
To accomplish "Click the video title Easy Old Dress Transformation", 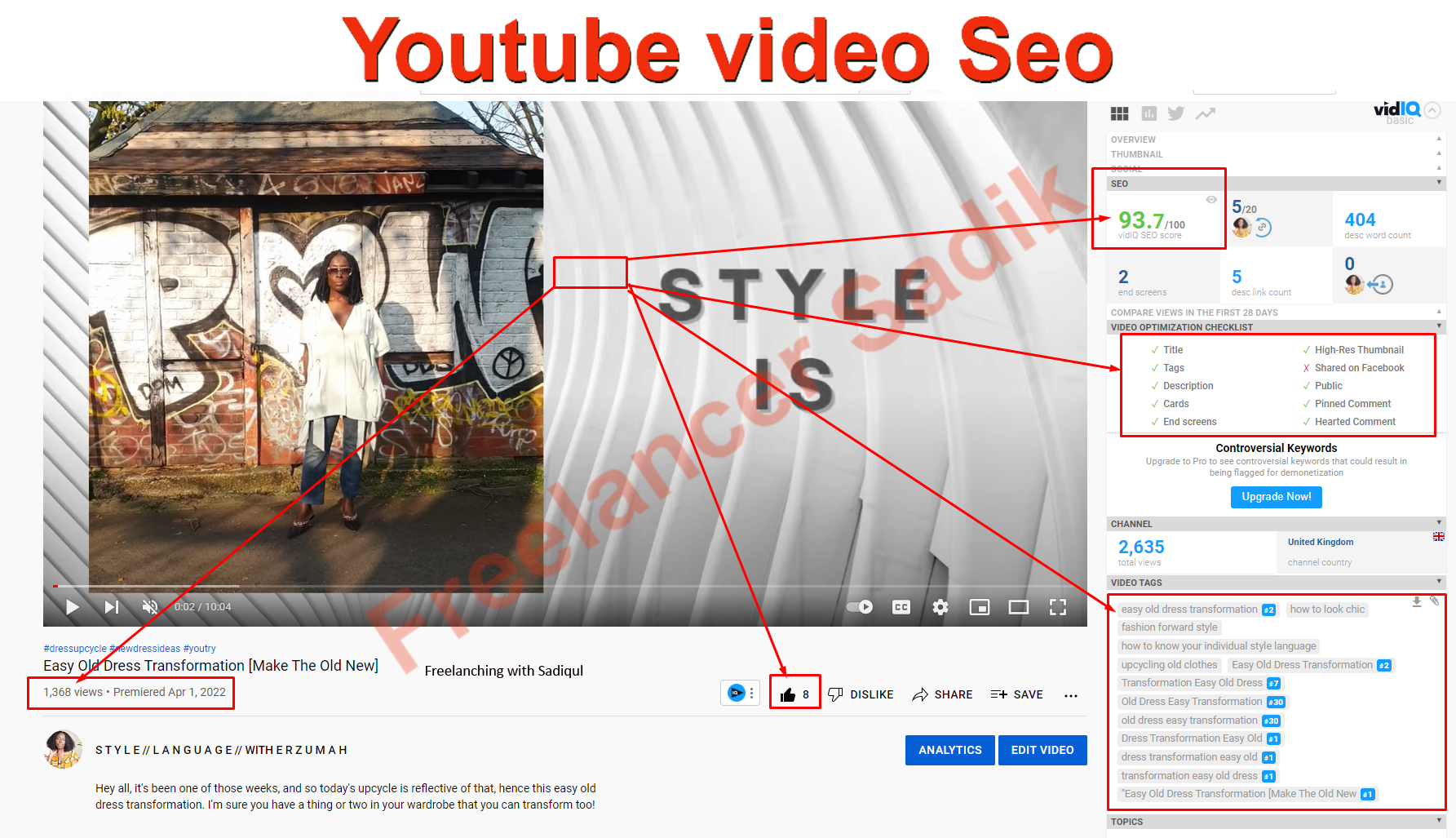I will [x=210, y=666].
